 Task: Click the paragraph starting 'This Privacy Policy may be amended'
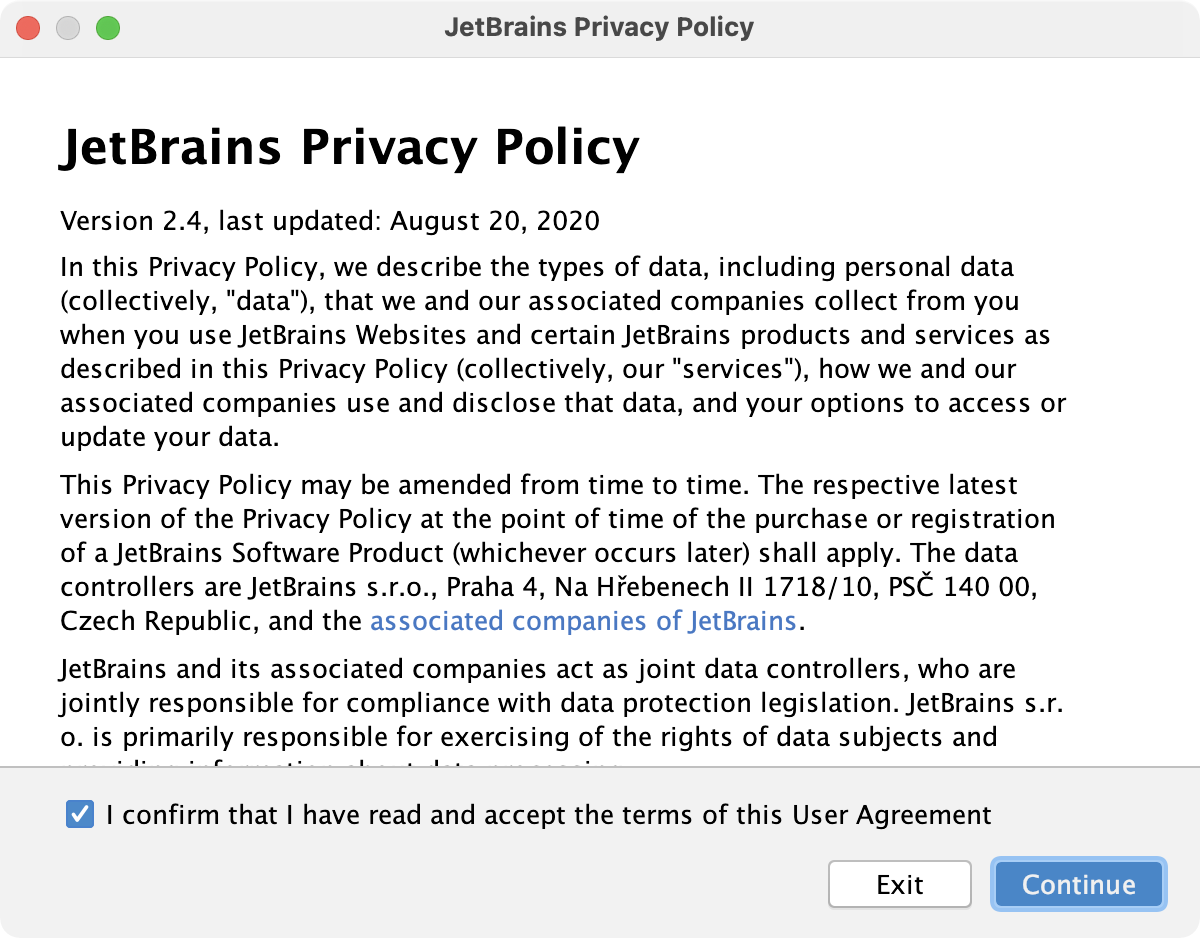558,553
